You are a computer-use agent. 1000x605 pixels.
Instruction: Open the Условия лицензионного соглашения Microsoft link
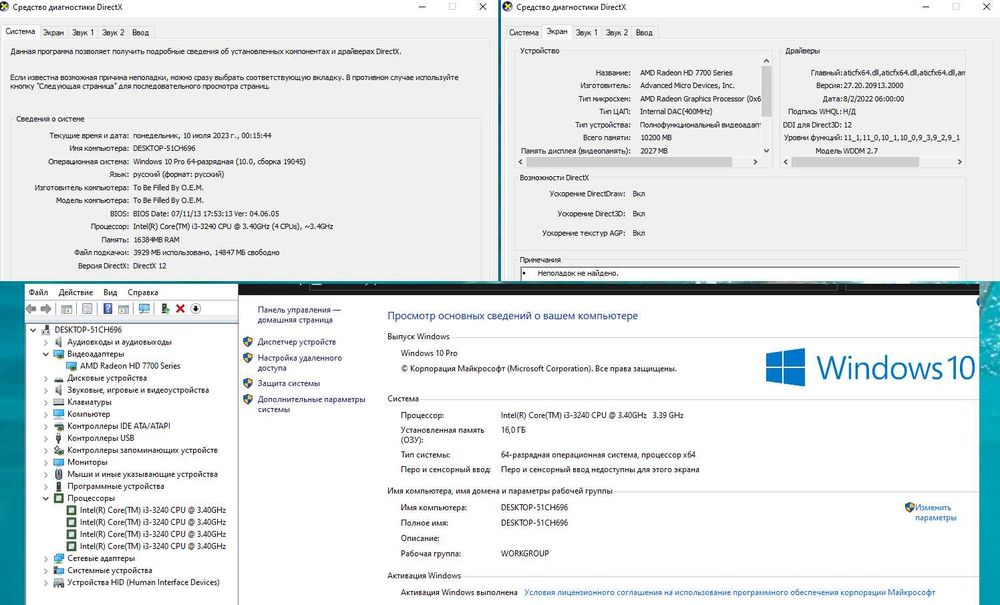coord(730,592)
